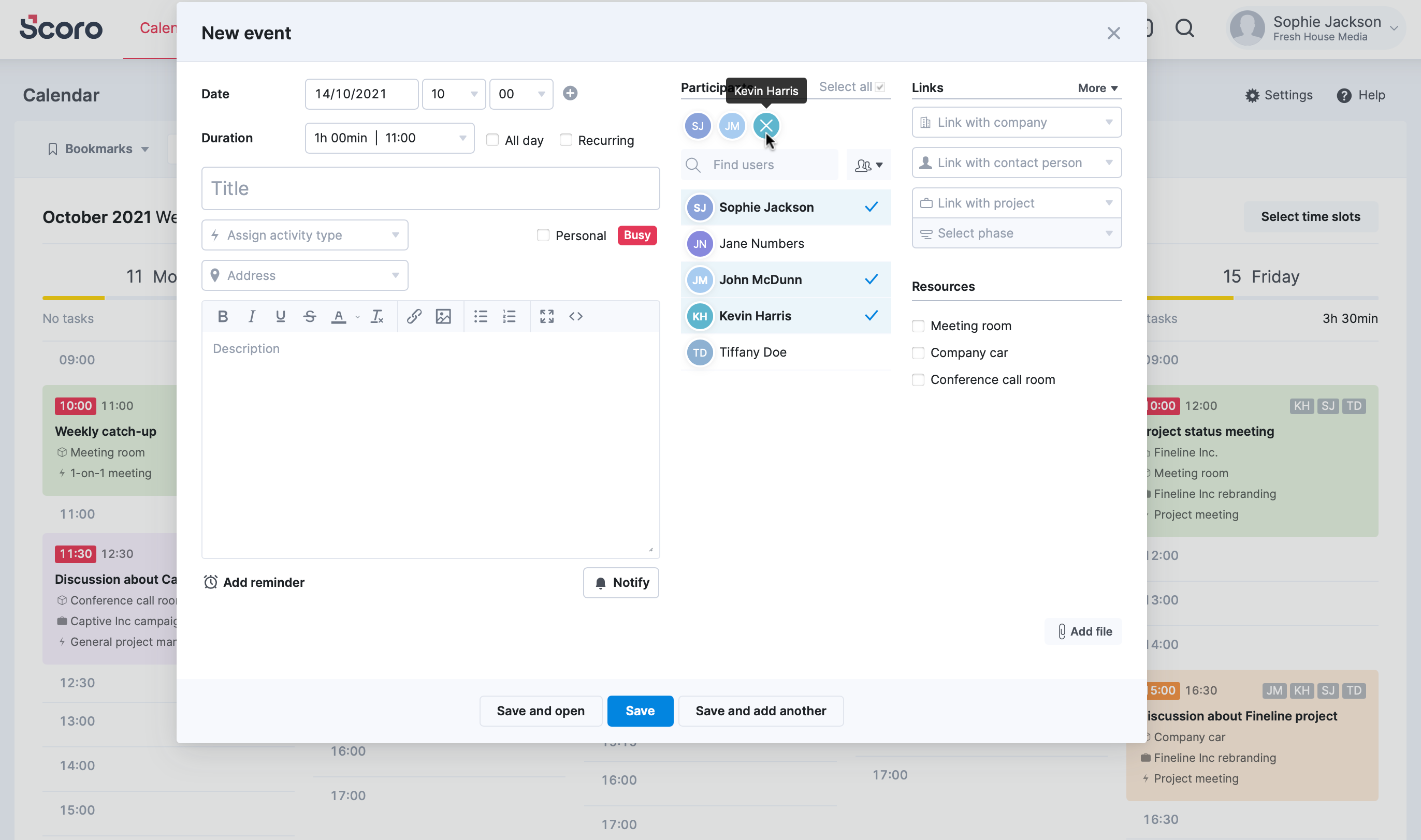The image size is (1421, 840).
Task: Open Link with project dropdown
Action: [1017, 203]
